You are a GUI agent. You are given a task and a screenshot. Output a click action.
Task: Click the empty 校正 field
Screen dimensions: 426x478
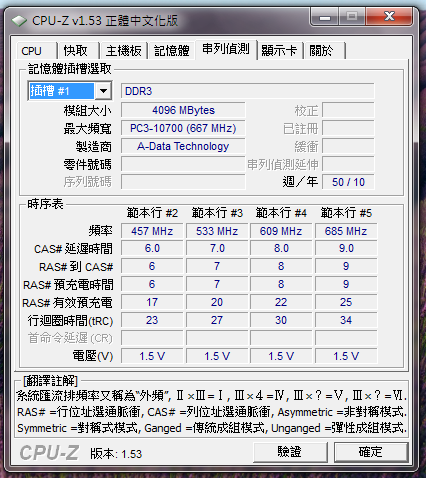348,110
